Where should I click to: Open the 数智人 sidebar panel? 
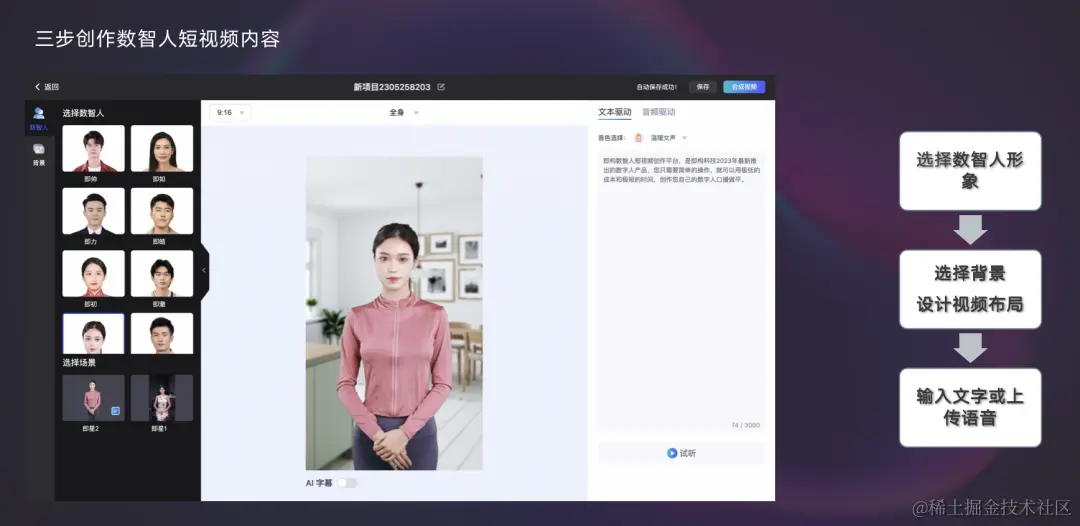point(39,118)
